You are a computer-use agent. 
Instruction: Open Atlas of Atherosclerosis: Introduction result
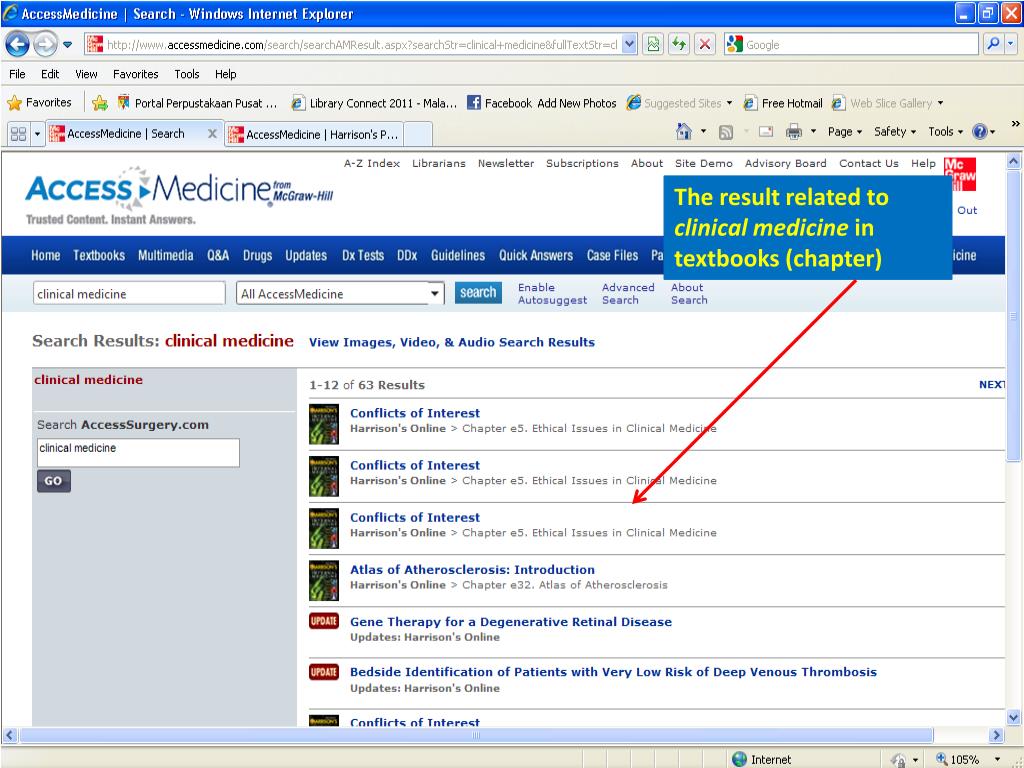(x=472, y=569)
